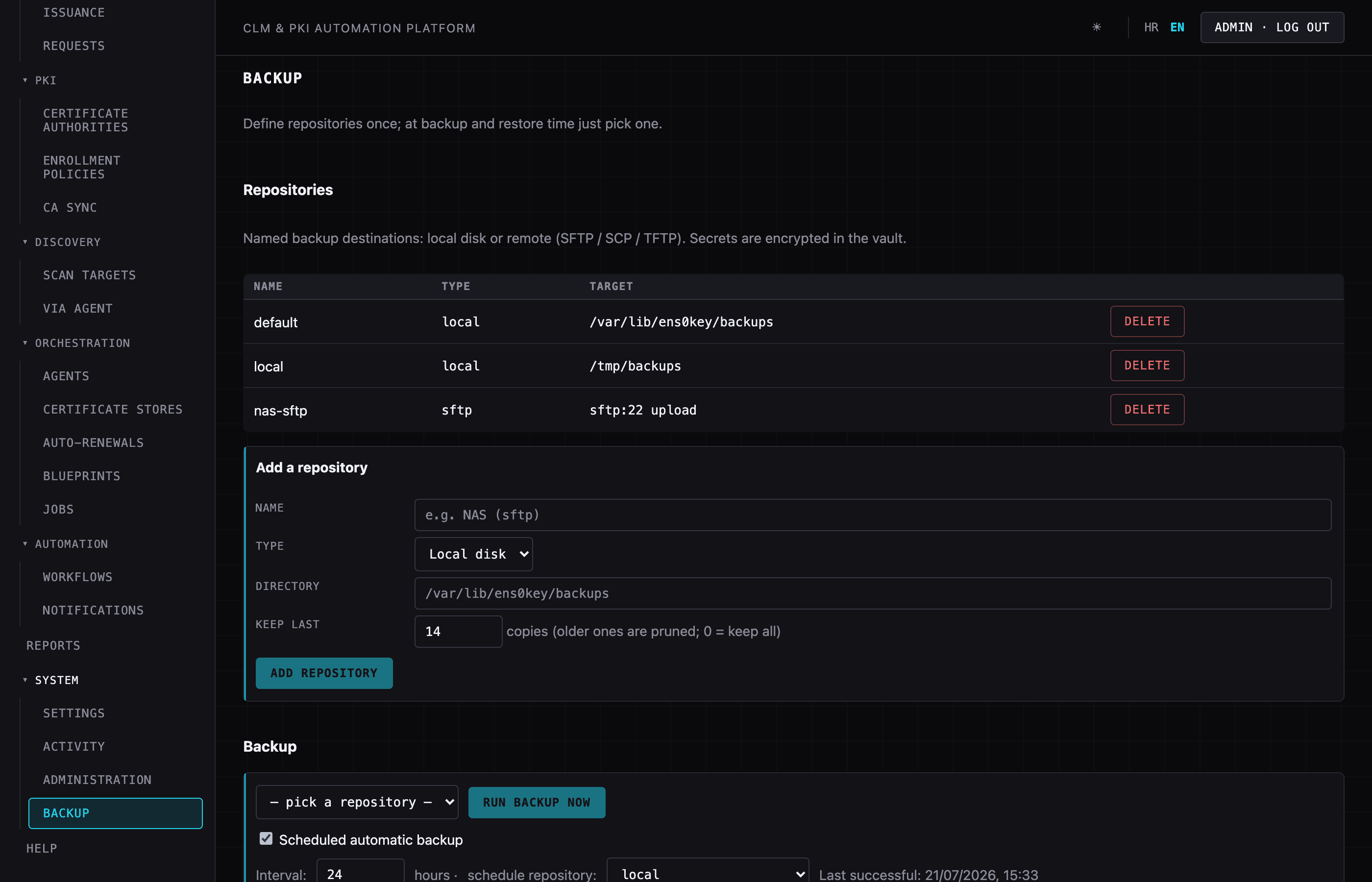Screen dimensions: 1372x882
Task: Open Auto-Renewals page
Action: 93,442
